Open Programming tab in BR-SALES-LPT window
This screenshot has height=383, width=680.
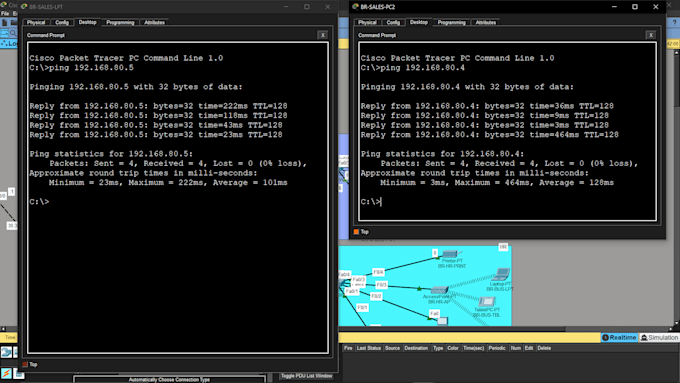click(x=120, y=23)
